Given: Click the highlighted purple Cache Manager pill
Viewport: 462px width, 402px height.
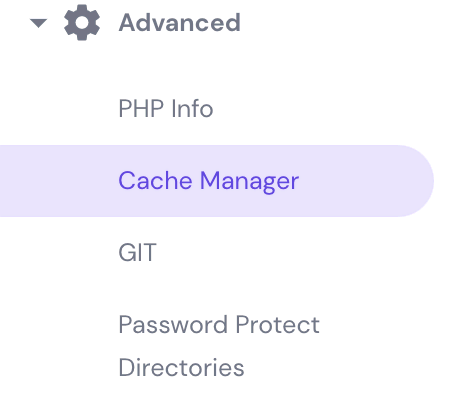Looking at the screenshot, I should [x=217, y=181].
